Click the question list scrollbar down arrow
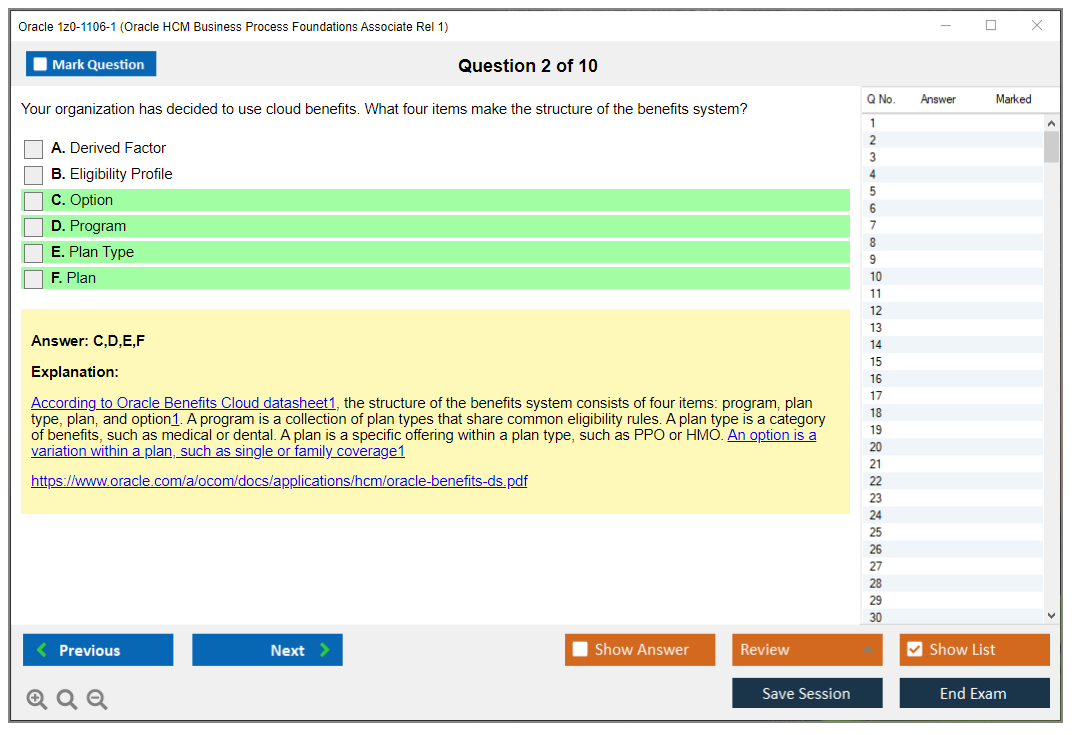The image size is (1075, 735). click(x=1050, y=615)
